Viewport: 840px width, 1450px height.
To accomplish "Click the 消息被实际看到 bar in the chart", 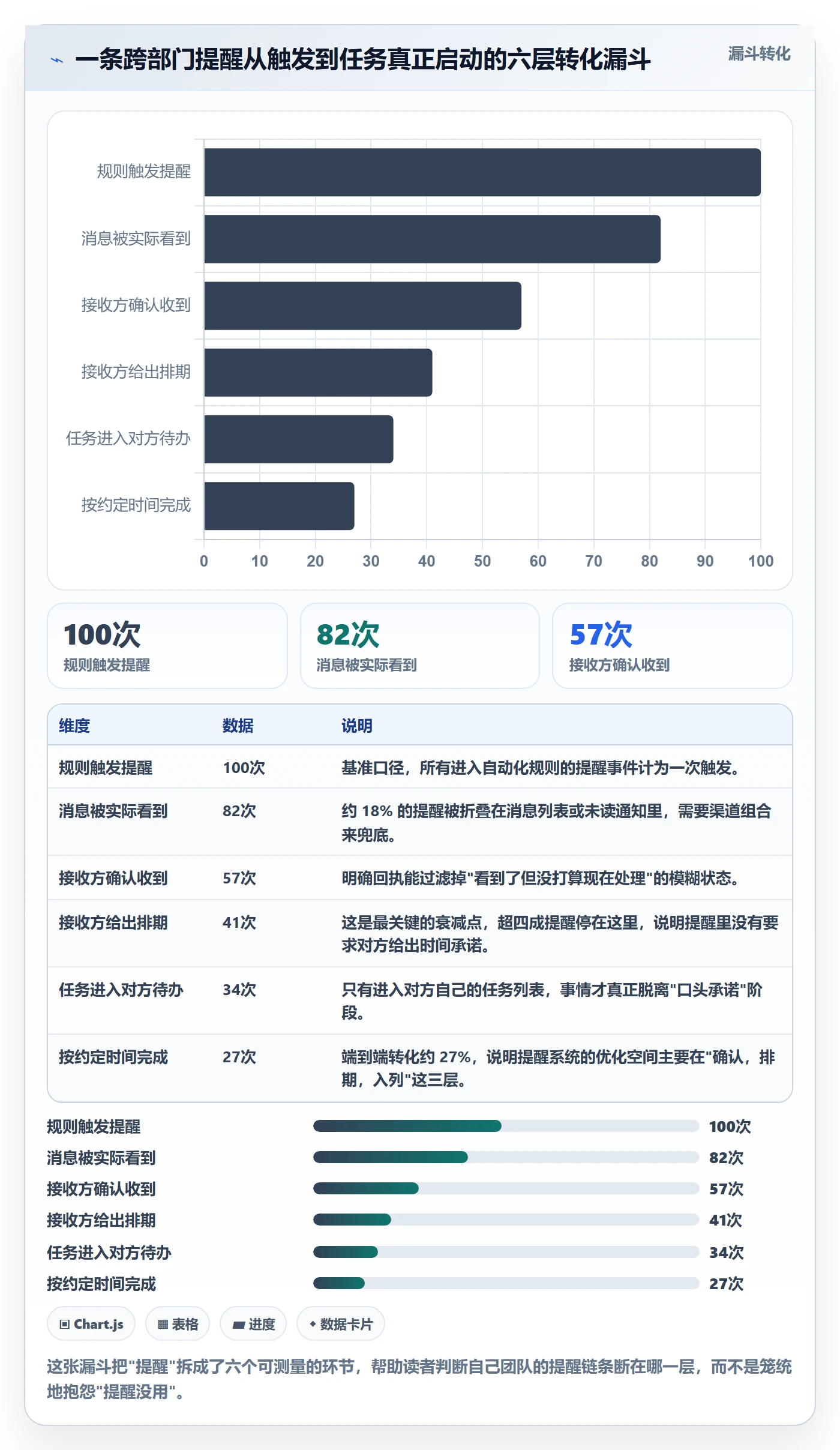I will point(432,239).
